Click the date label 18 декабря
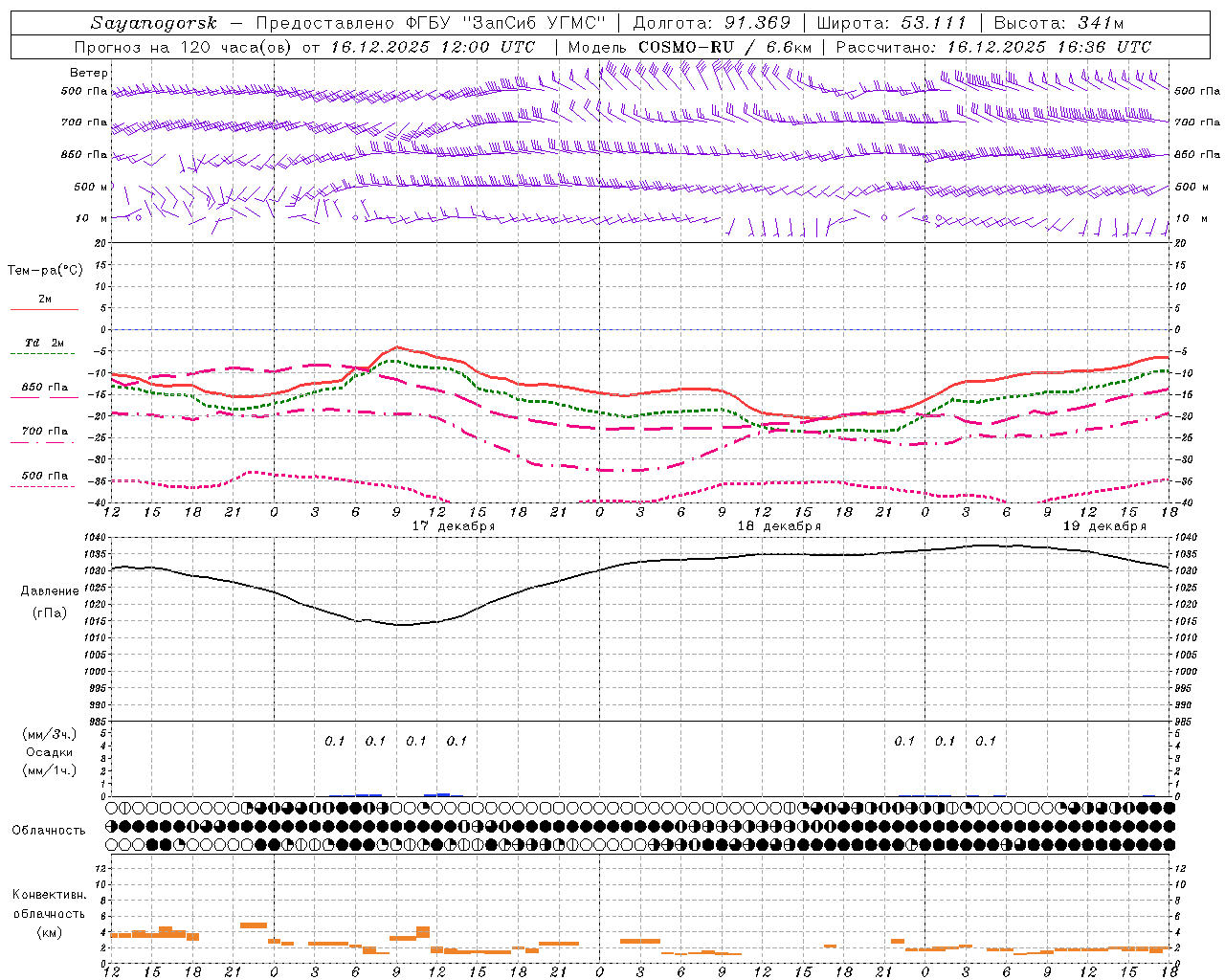The height and width of the screenshot is (980, 1225). (778, 526)
